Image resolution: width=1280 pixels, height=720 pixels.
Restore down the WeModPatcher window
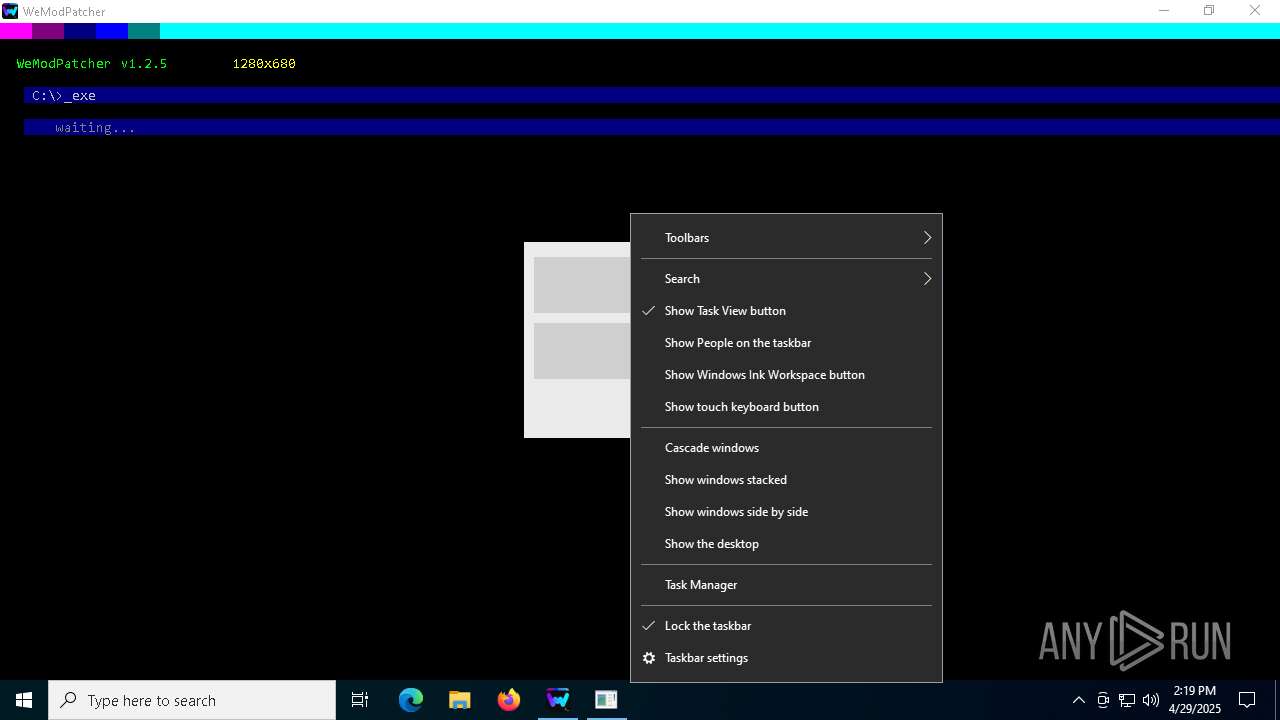pyautogui.click(x=1209, y=11)
